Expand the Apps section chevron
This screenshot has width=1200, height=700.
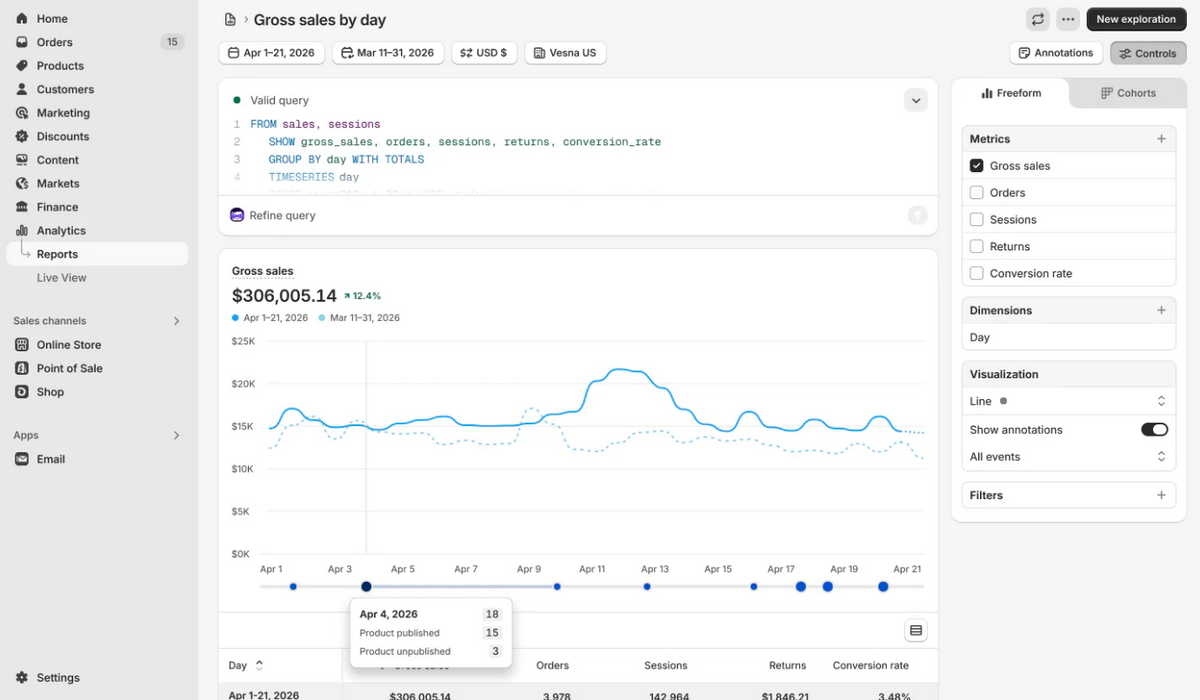177,436
